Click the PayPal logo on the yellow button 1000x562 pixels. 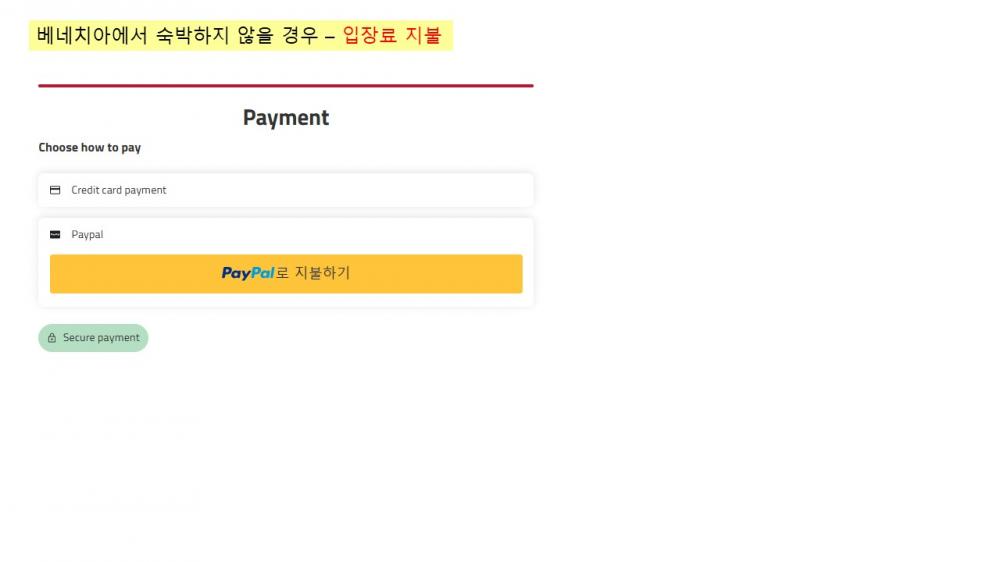pos(247,274)
